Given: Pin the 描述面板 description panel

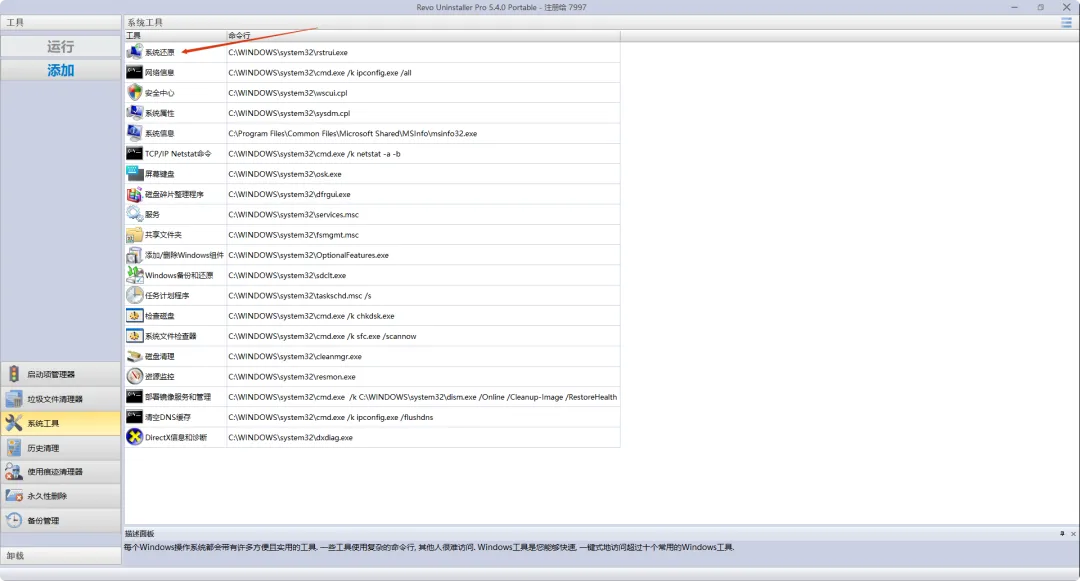Looking at the screenshot, I should [x=1061, y=534].
